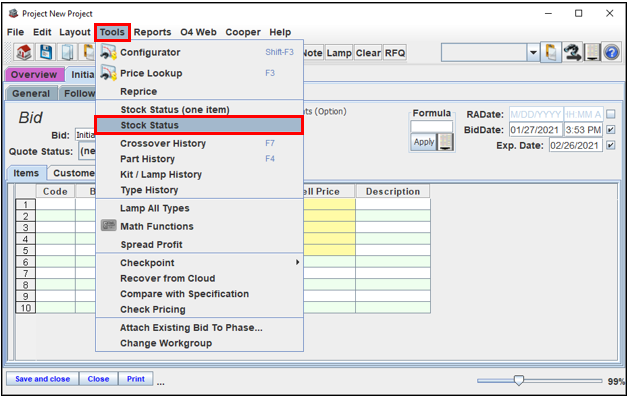Click the Clear toolbar button
Image resolution: width=629 pixels, height=399 pixels.
[x=368, y=53]
